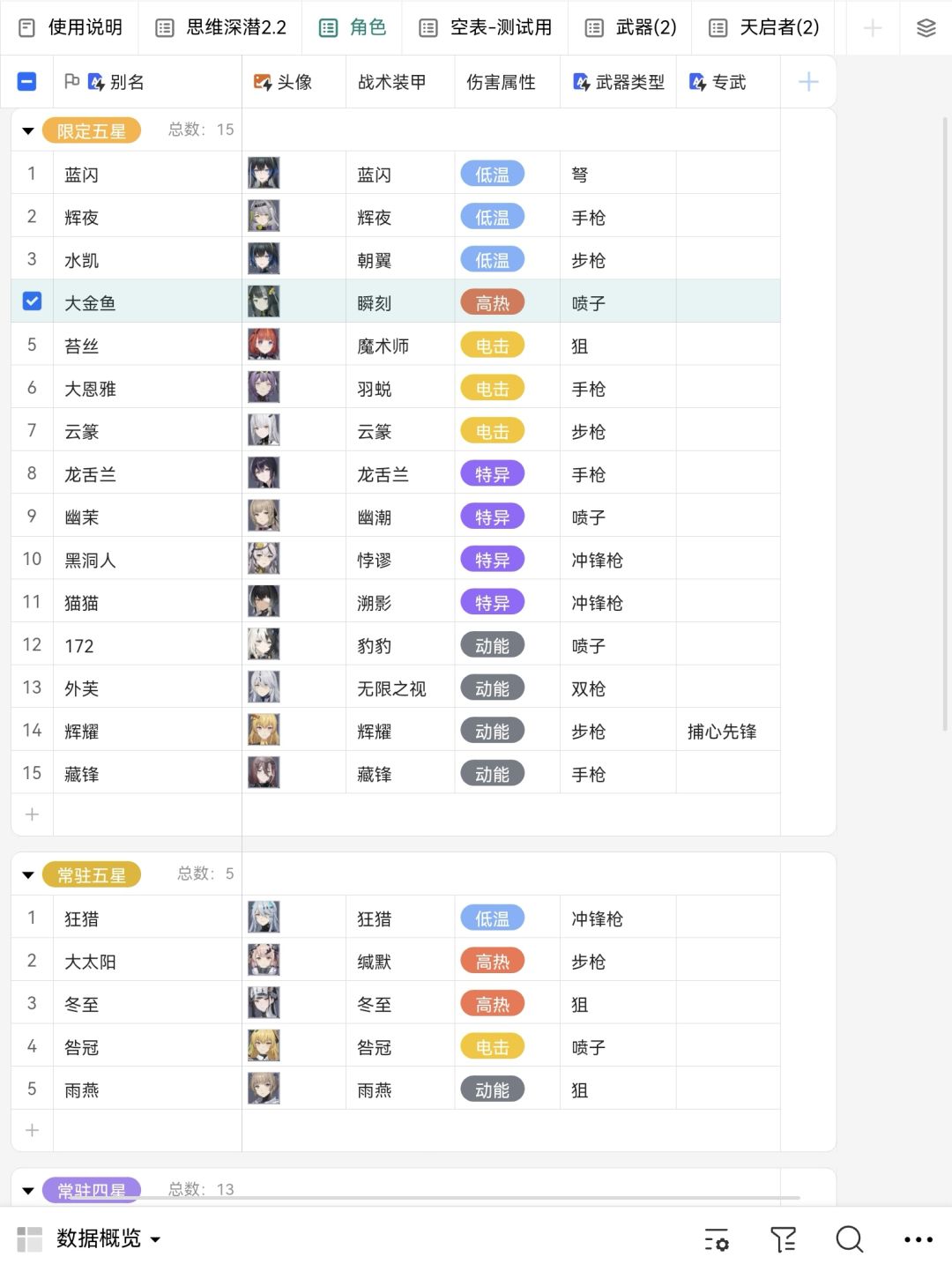Screen dimensions: 952x1264
Task: Open avatar thumbnail for 云篆
Action: (264, 430)
